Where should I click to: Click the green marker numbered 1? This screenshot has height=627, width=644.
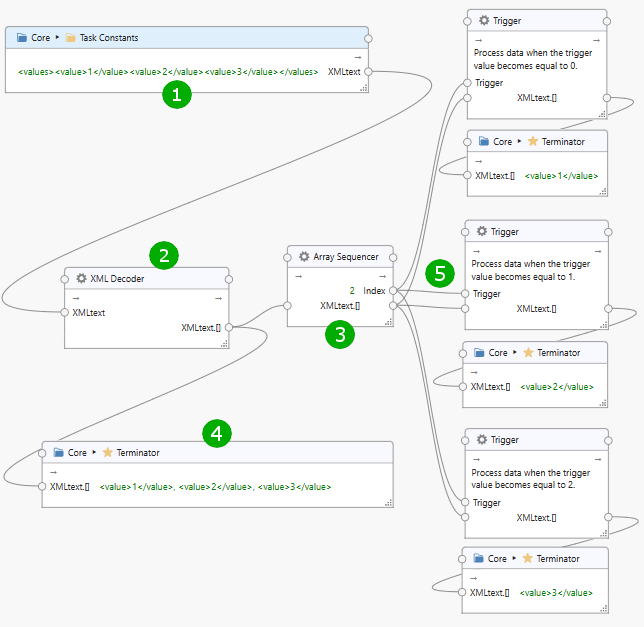177,95
